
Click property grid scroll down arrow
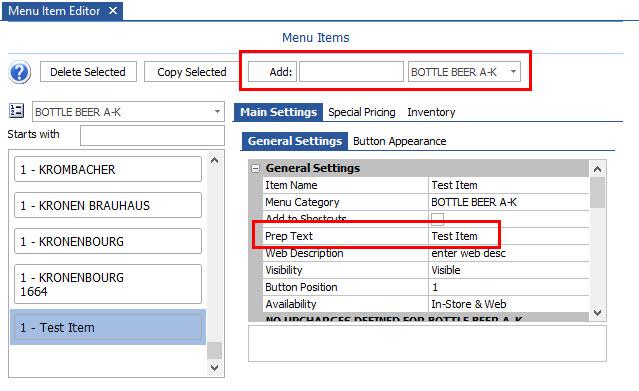(597, 313)
